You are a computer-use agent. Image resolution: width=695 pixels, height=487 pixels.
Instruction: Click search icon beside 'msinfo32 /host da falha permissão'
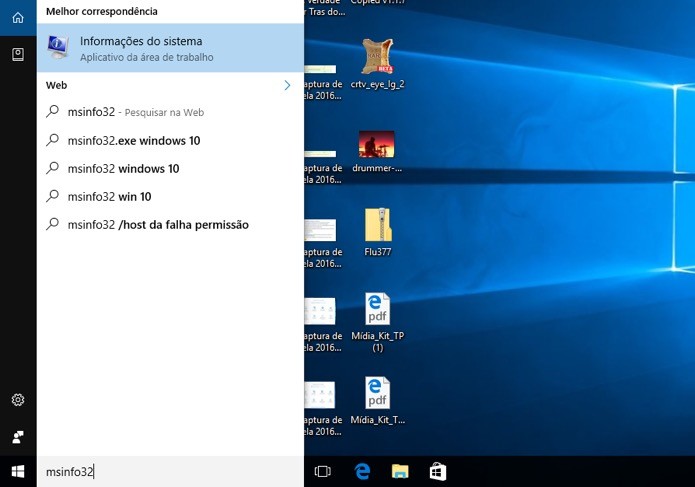[52, 224]
